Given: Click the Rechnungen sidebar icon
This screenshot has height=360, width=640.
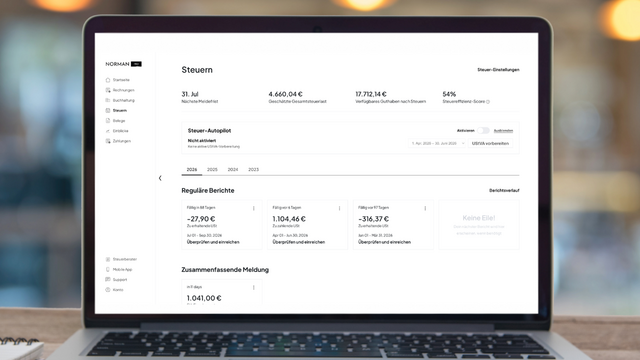Looking at the screenshot, I should [108, 90].
